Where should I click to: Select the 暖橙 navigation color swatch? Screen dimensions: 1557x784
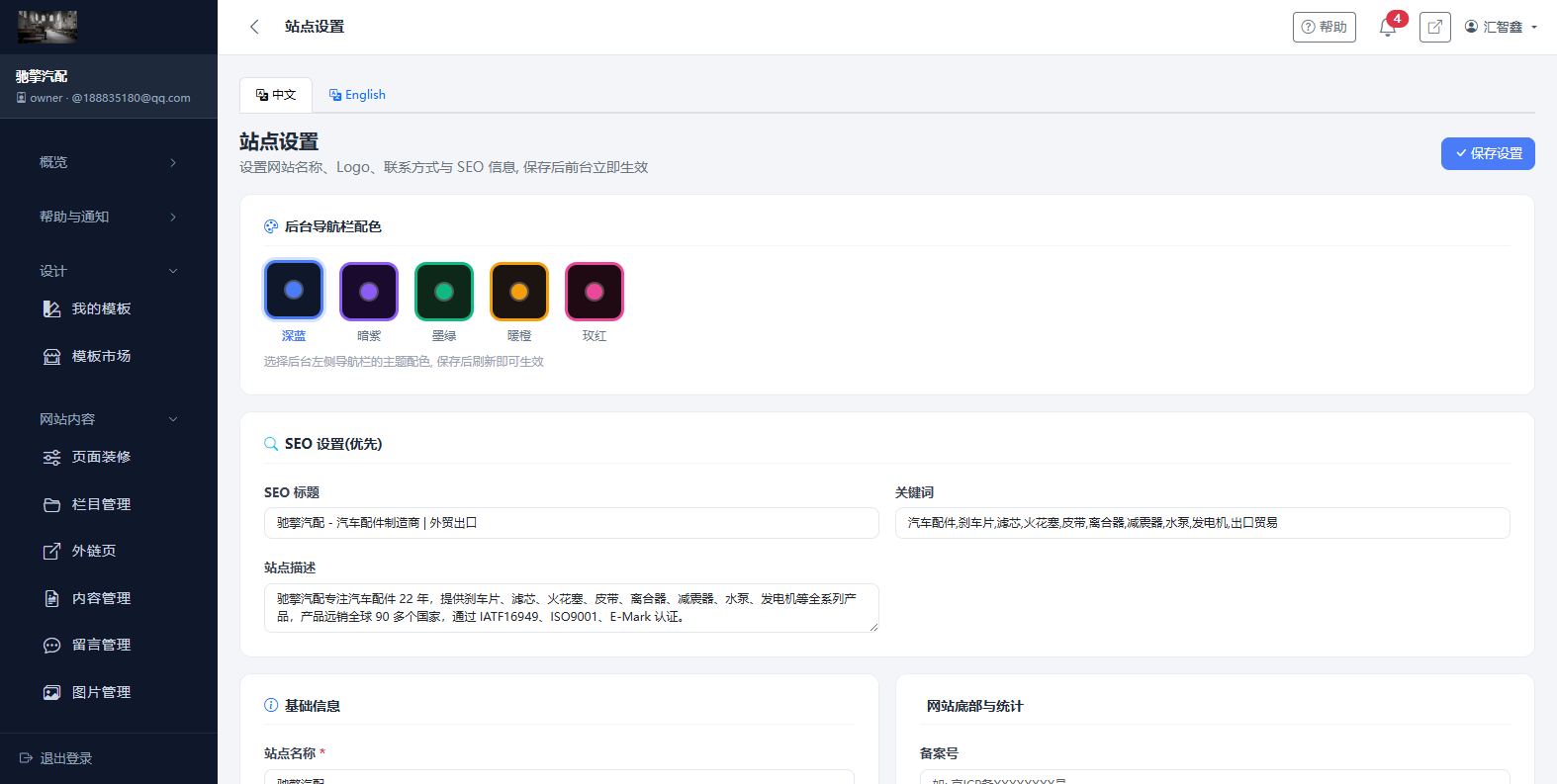[x=519, y=292]
